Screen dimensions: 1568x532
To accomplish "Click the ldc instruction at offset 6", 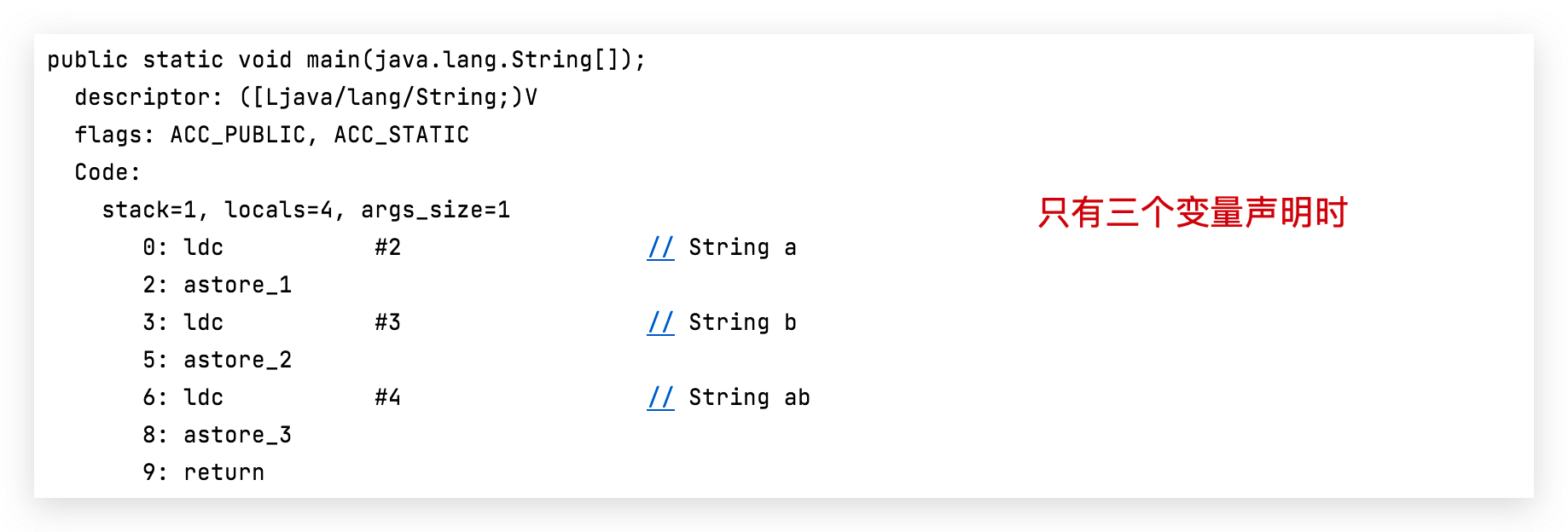I will click(x=203, y=397).
